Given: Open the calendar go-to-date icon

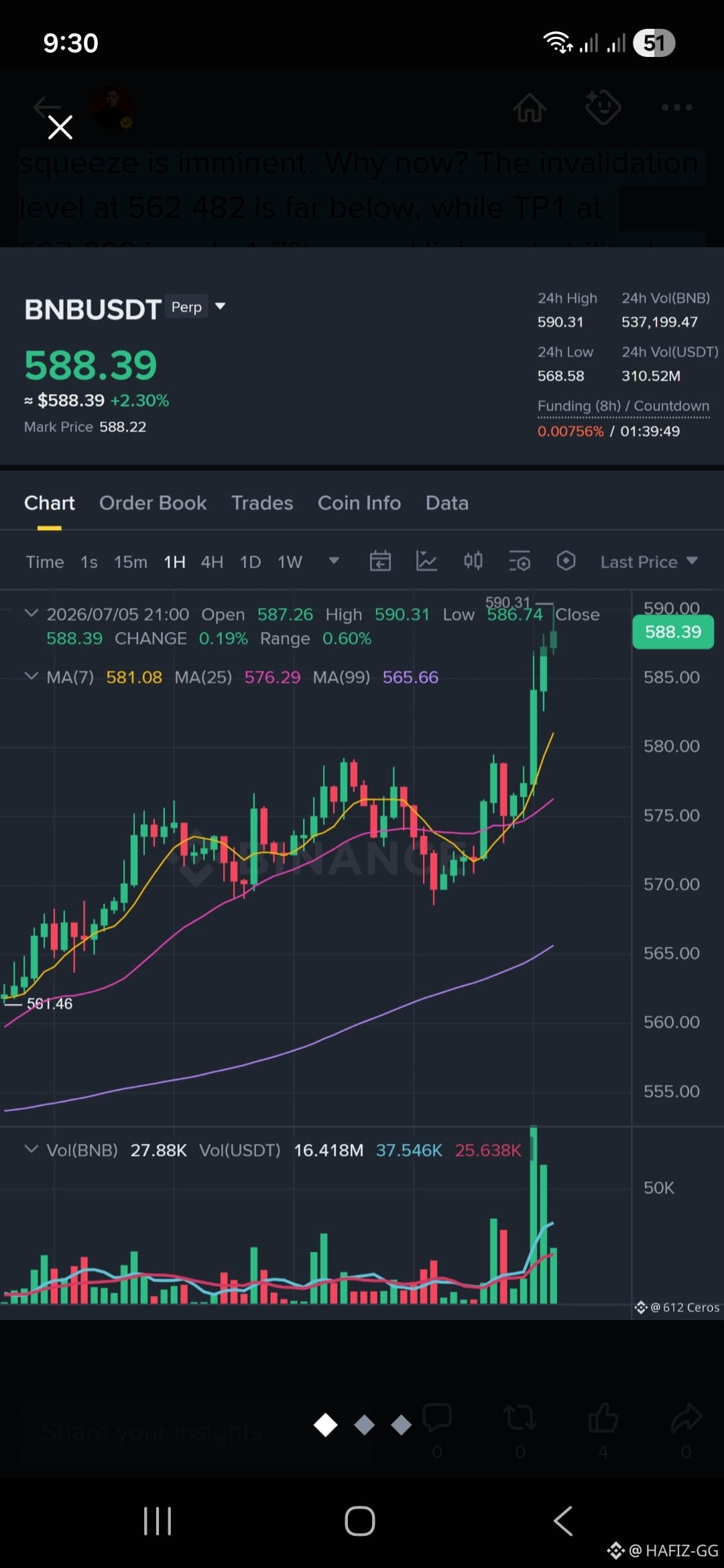Looking at the screenshot, I should click(380, 561).
